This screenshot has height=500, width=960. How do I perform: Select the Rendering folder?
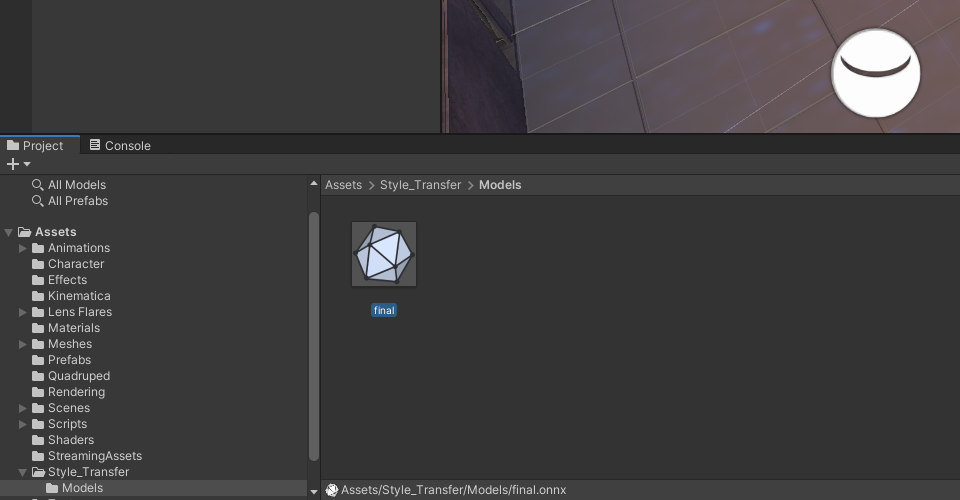pos(77,392)
